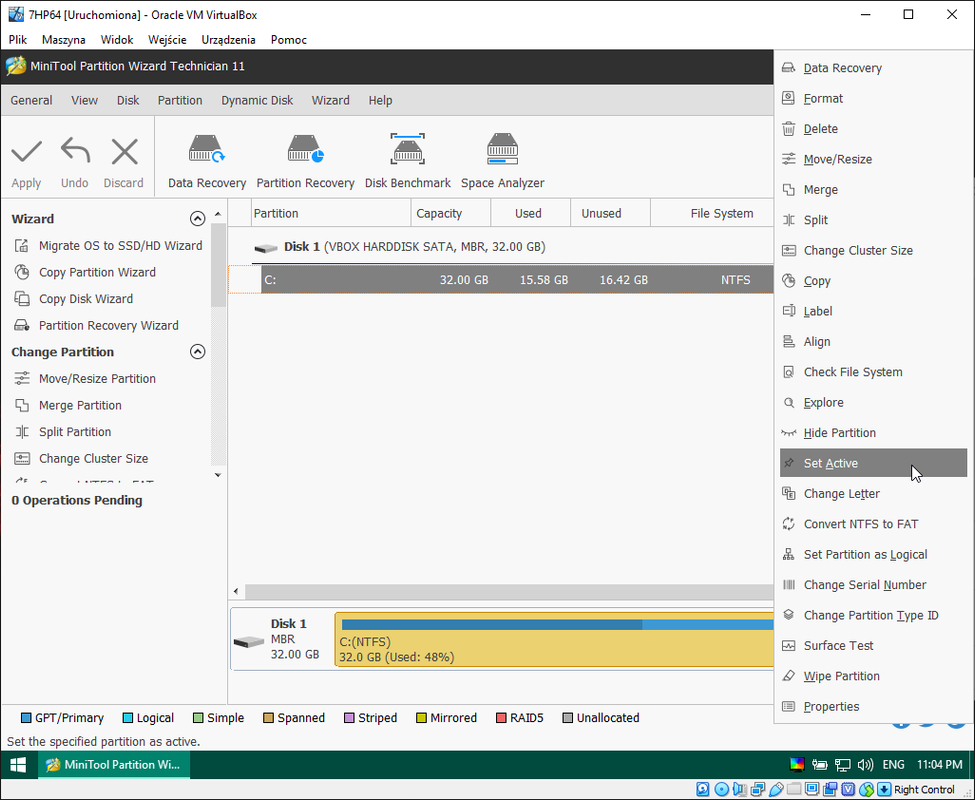975x800 pixels.
Task: Click the Properties icon in context menu
Action: coord(788,706)
